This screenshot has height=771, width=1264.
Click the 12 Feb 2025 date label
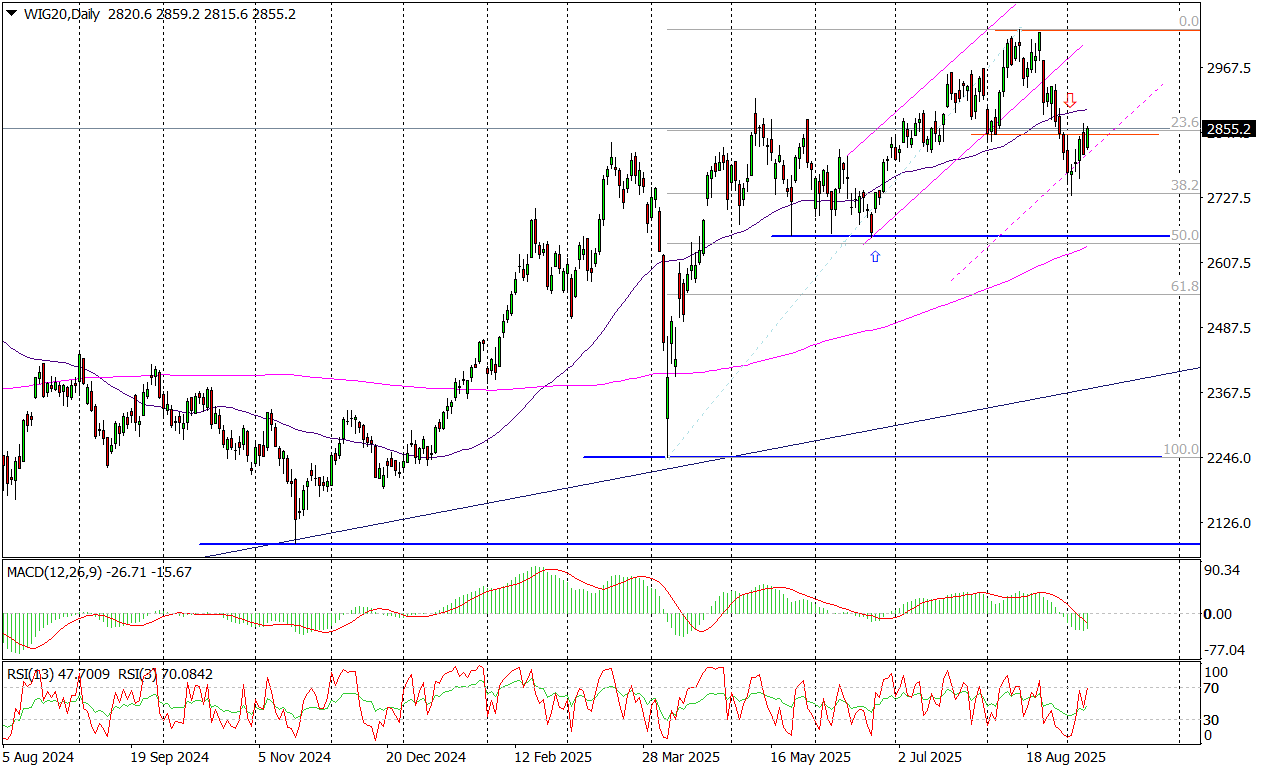551,758
